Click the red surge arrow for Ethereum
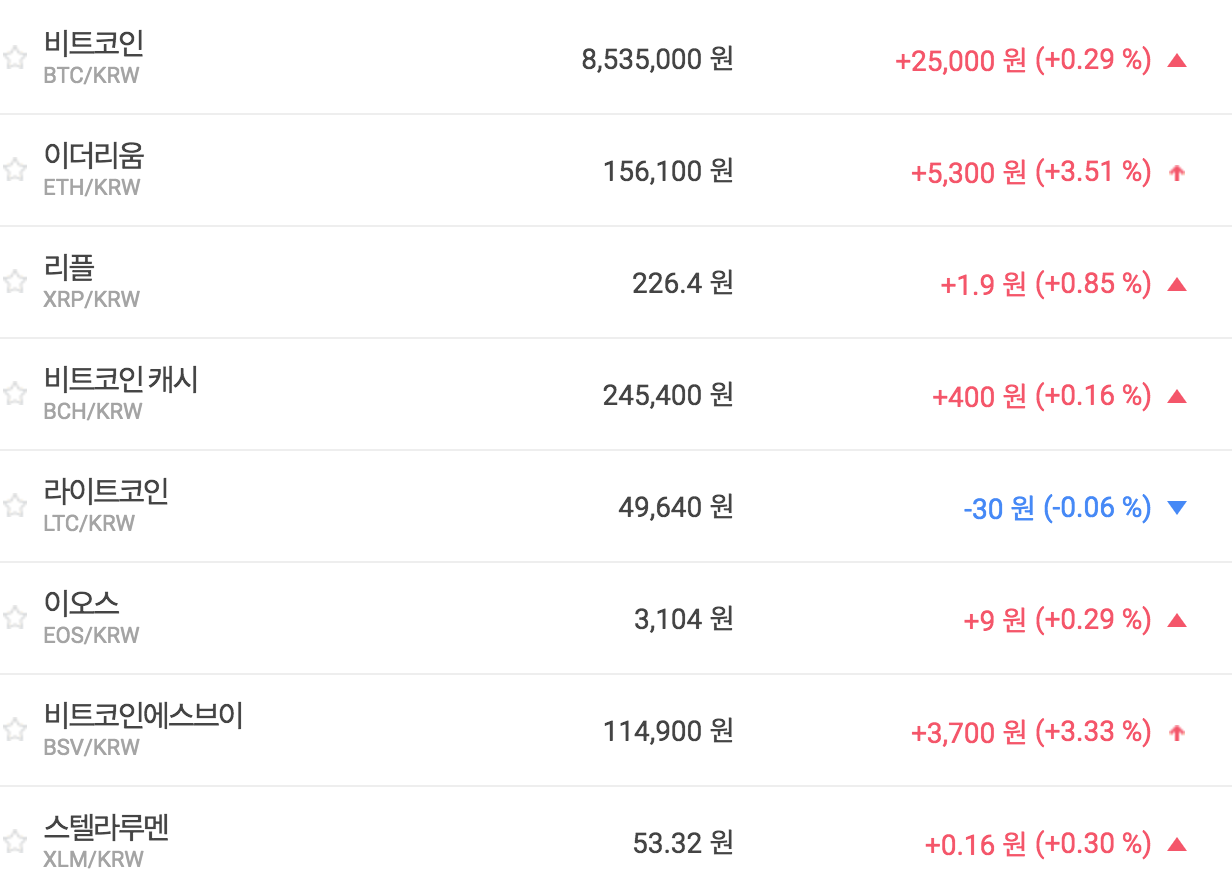The height and width of the screenshot is (896, 1232). click(x=1177, y=173)
